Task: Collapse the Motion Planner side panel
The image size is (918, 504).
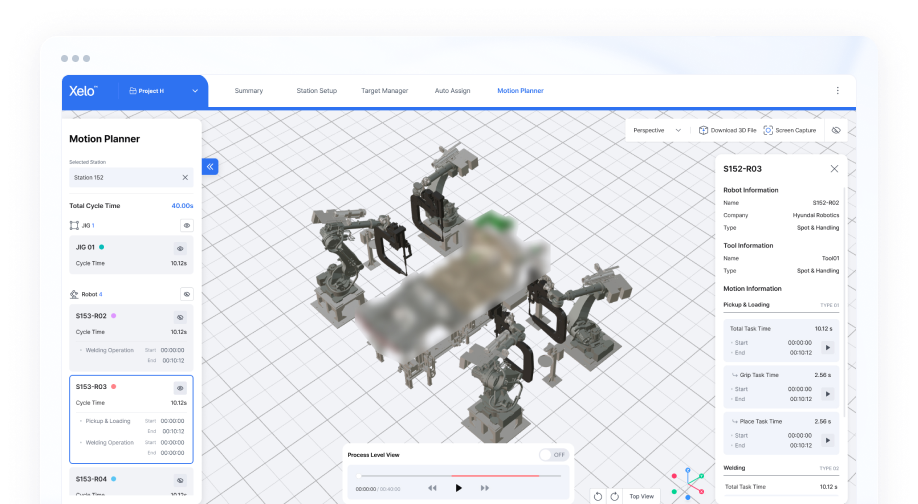Action: (210, 167)
